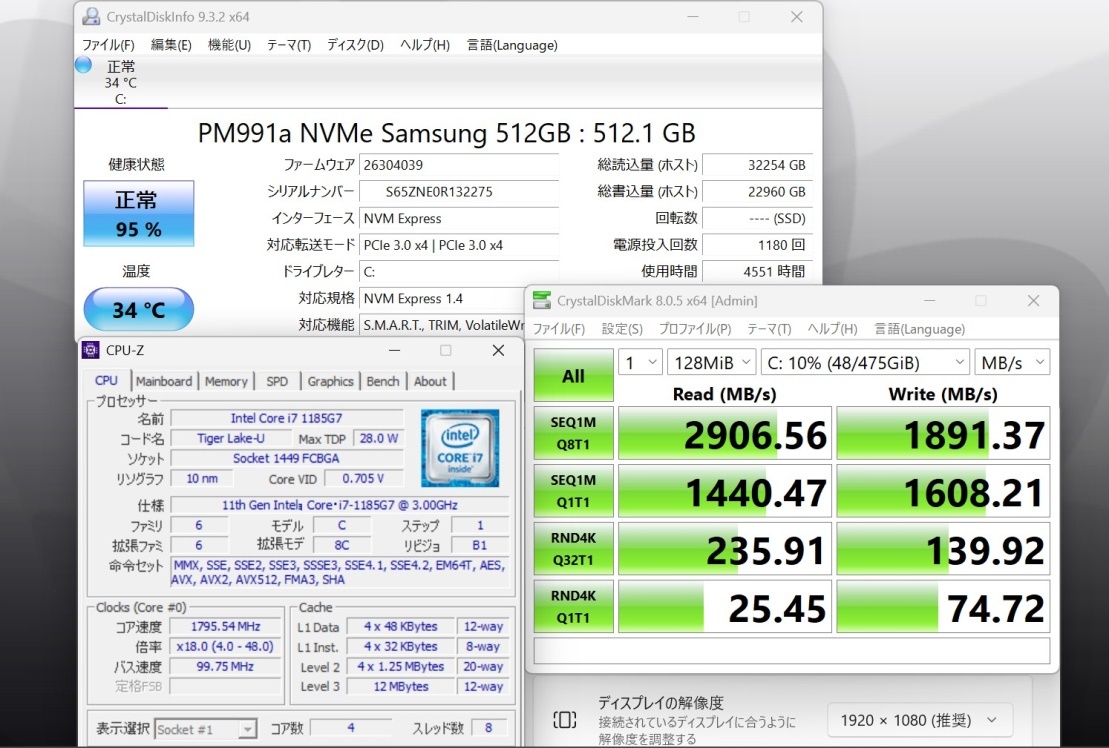The height and width of the screenshot is (748, 1109).
Task: Open 編集(E) menu in CrystalDiskInfo
Action: point(171,45)
